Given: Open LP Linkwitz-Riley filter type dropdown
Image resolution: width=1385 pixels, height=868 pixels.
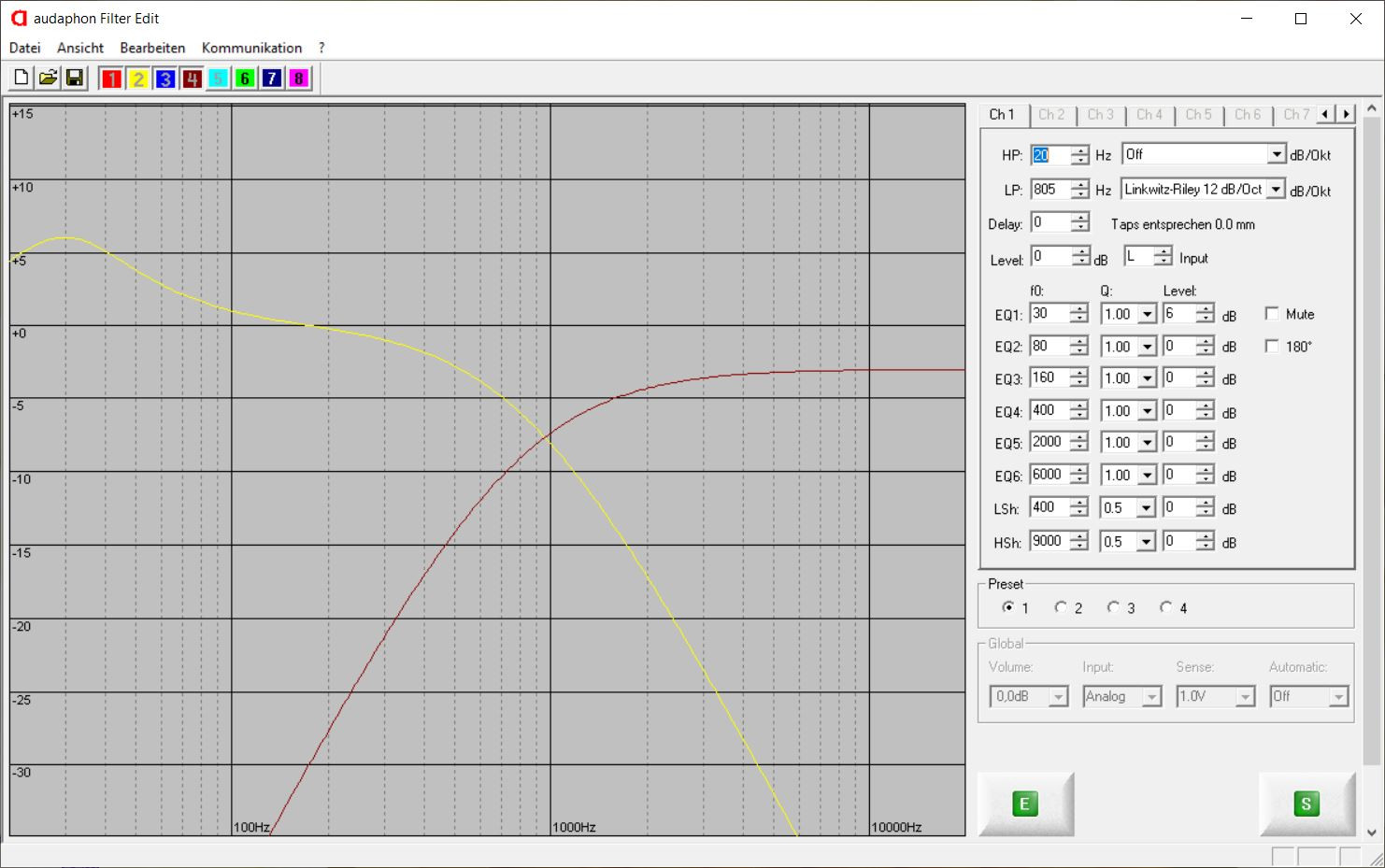Looking at the screenshot, I should 1277,190.
